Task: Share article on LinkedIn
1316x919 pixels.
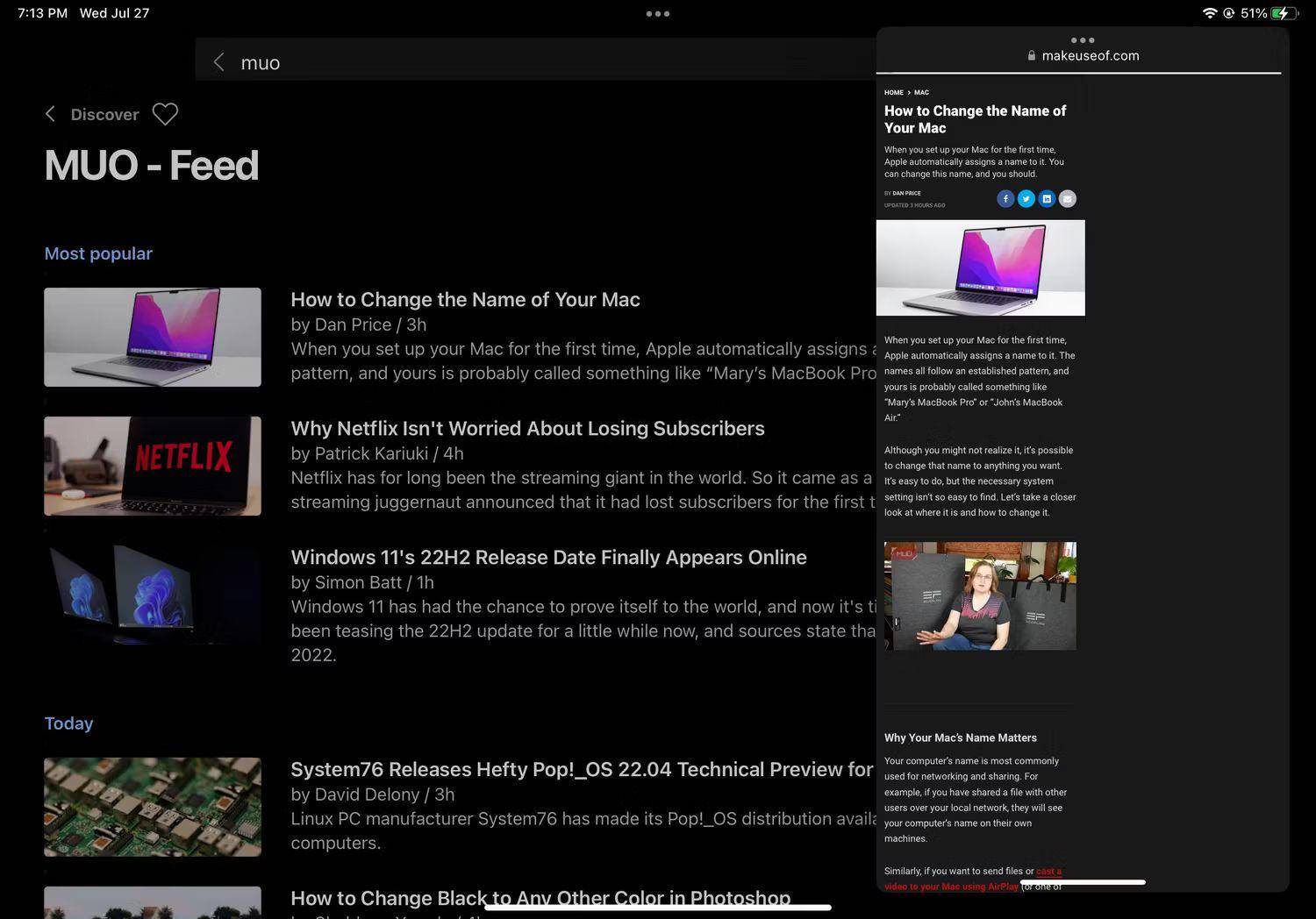Action: [x=1047, y=199]
